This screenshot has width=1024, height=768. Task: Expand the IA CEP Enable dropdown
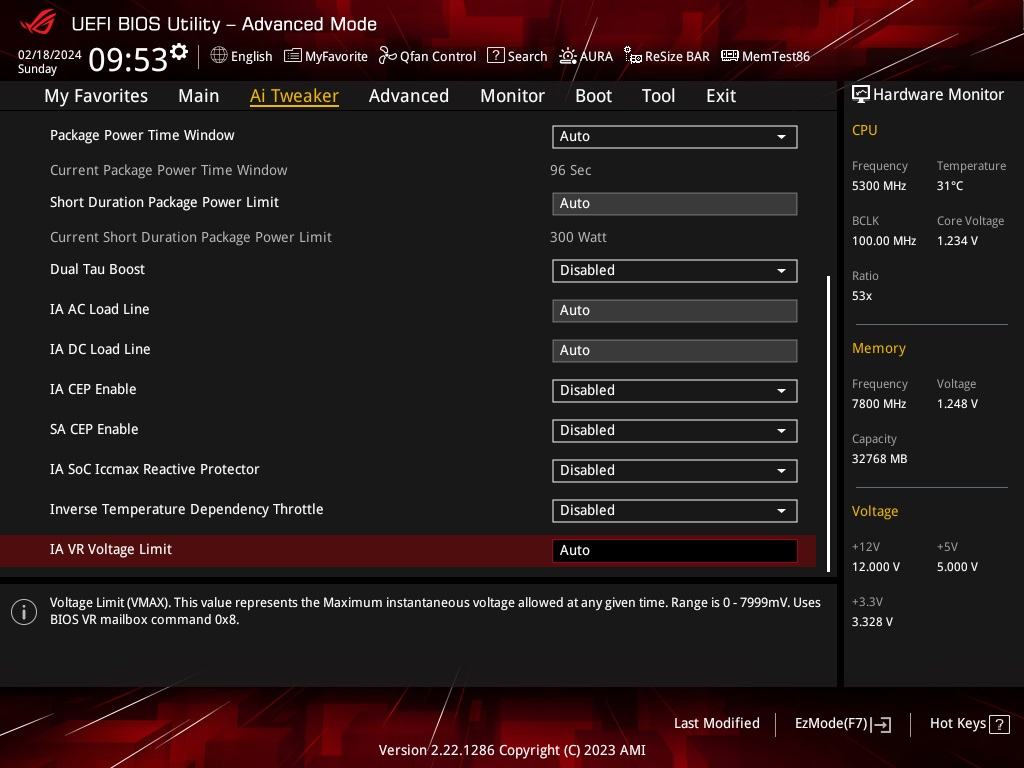(675, 391)
